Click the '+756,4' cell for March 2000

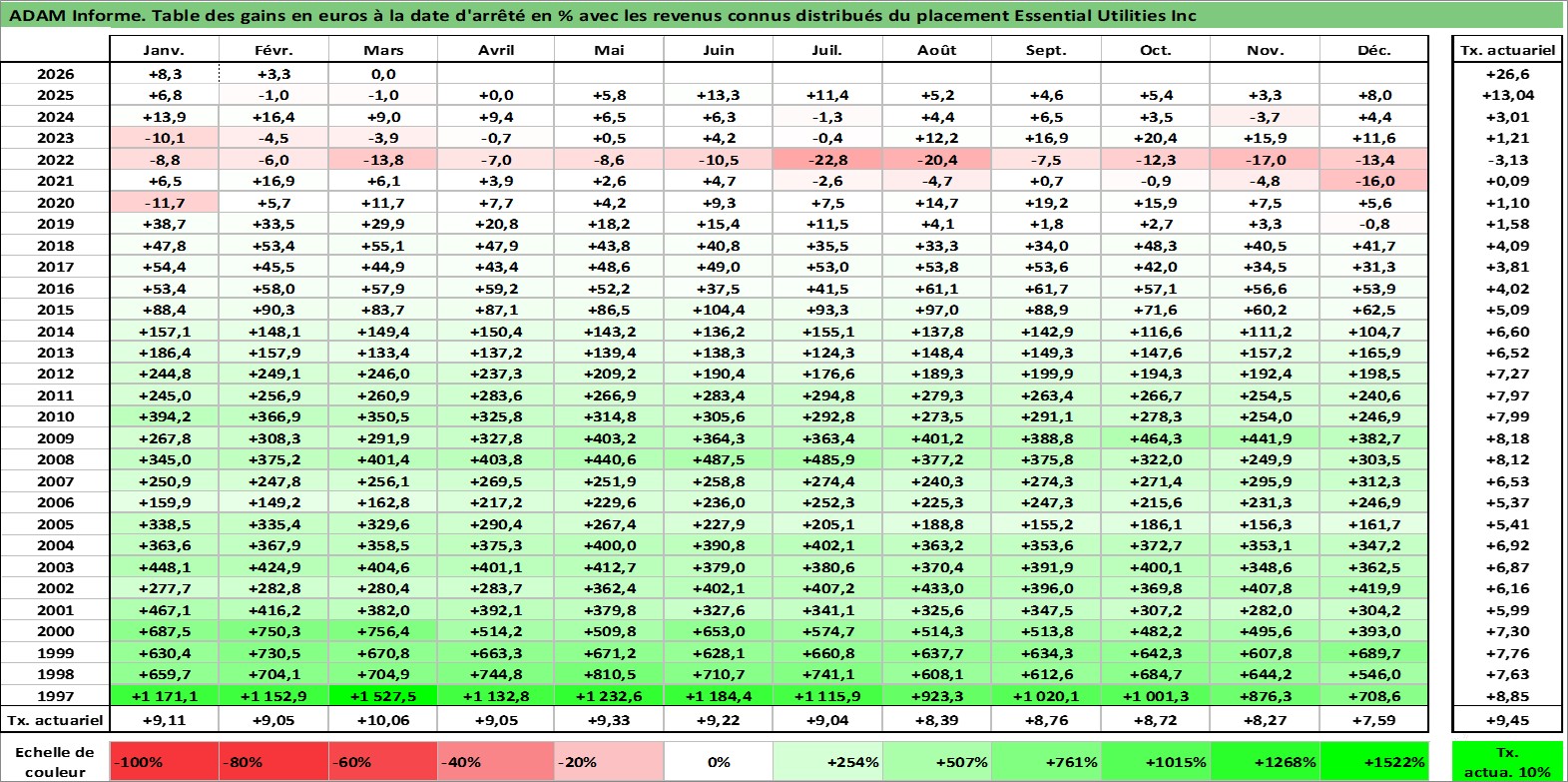pyautogui.click(x=384, y=631)
